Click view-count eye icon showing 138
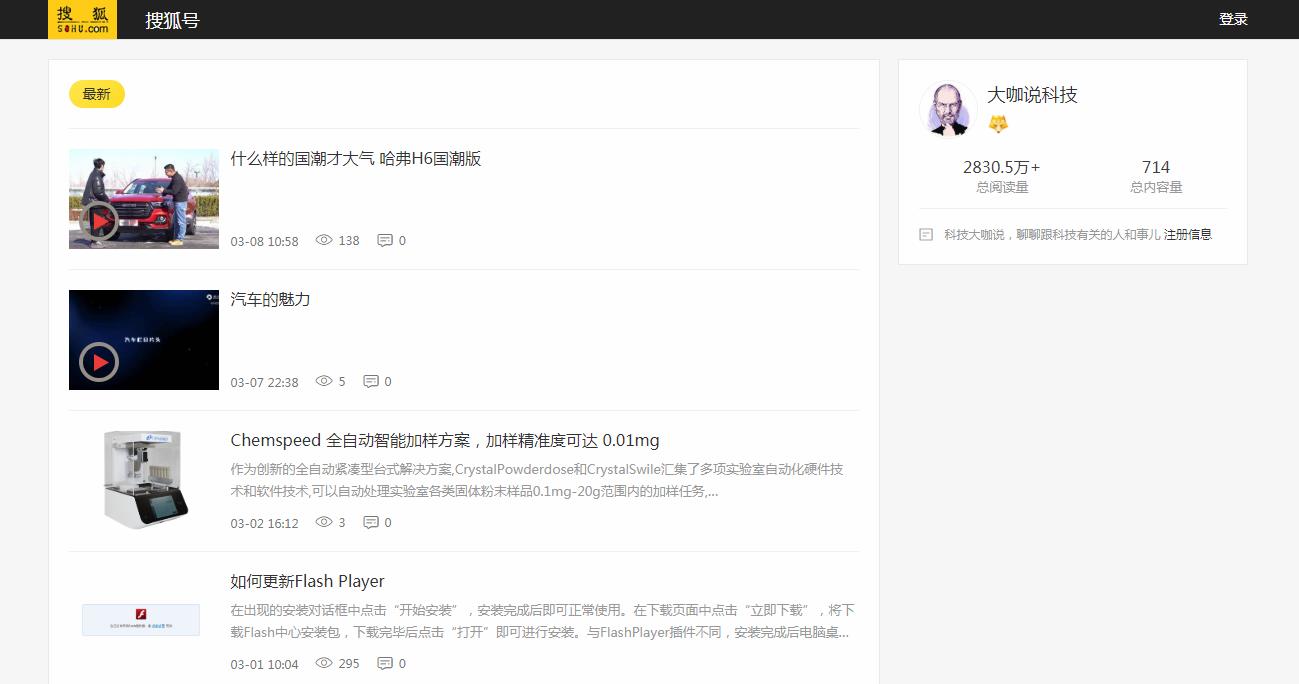Viewport: 1299px width, 684px height. click(x=324, y=240)
